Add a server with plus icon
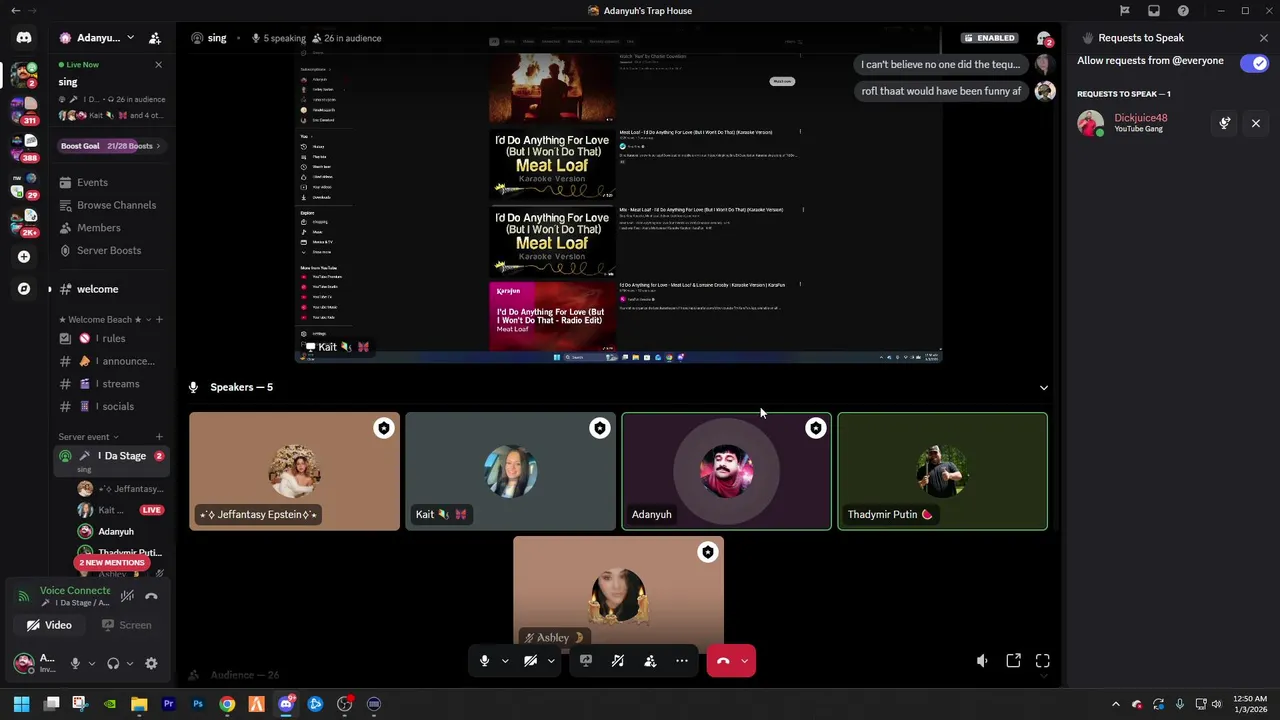The image size is (1280, 720). pyautogui.click(x=24, y=257)
